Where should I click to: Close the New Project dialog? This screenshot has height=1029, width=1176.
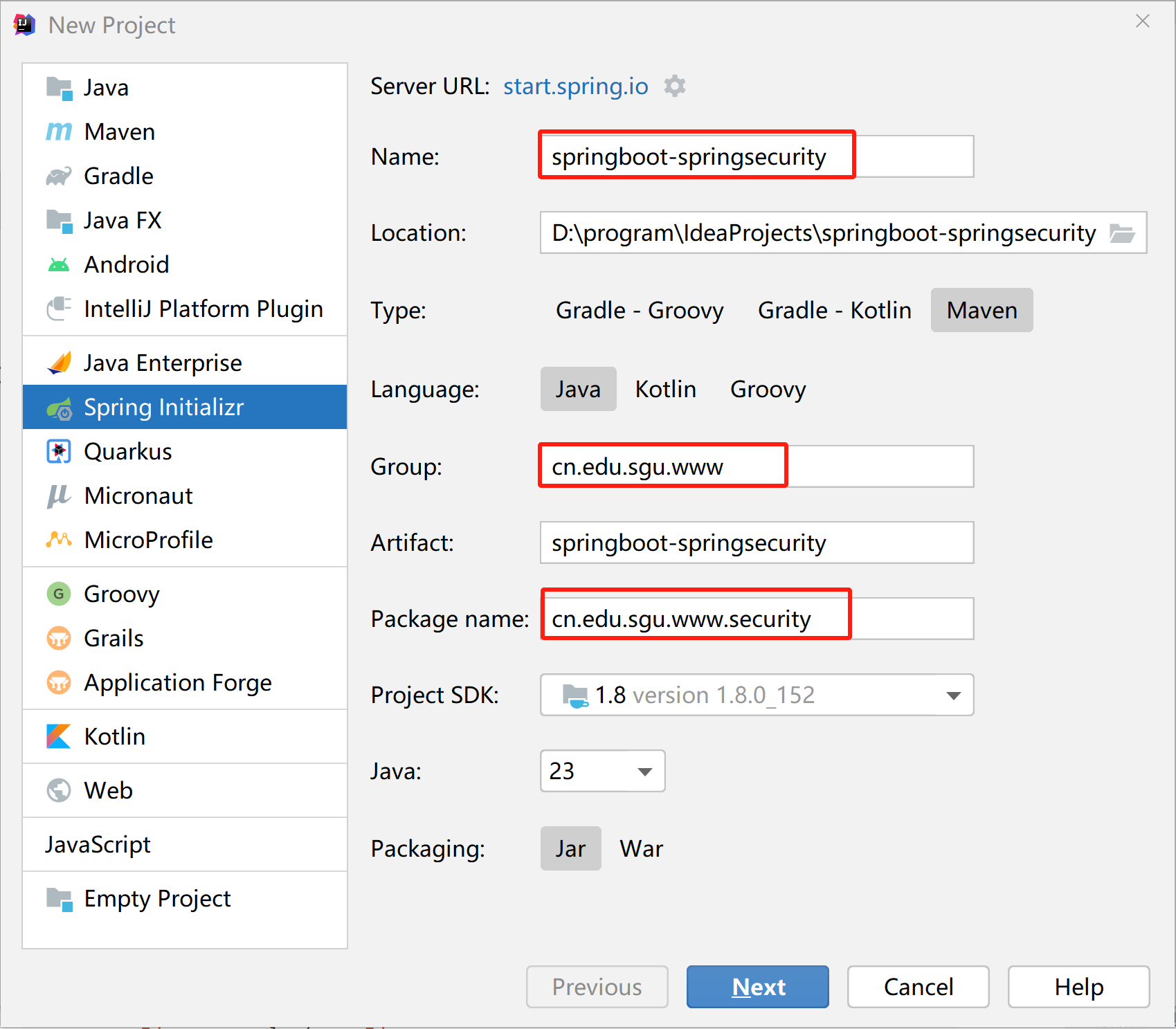[x=1143, y=21]
